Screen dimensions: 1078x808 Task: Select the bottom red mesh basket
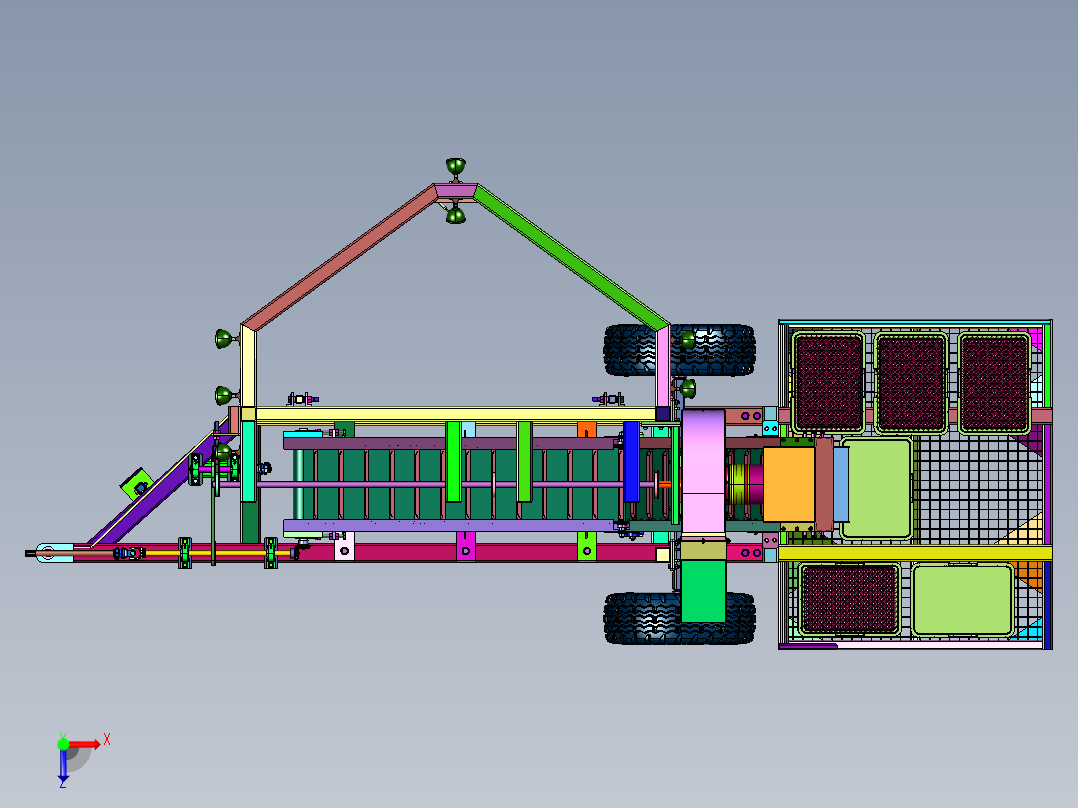pos(850,598)
